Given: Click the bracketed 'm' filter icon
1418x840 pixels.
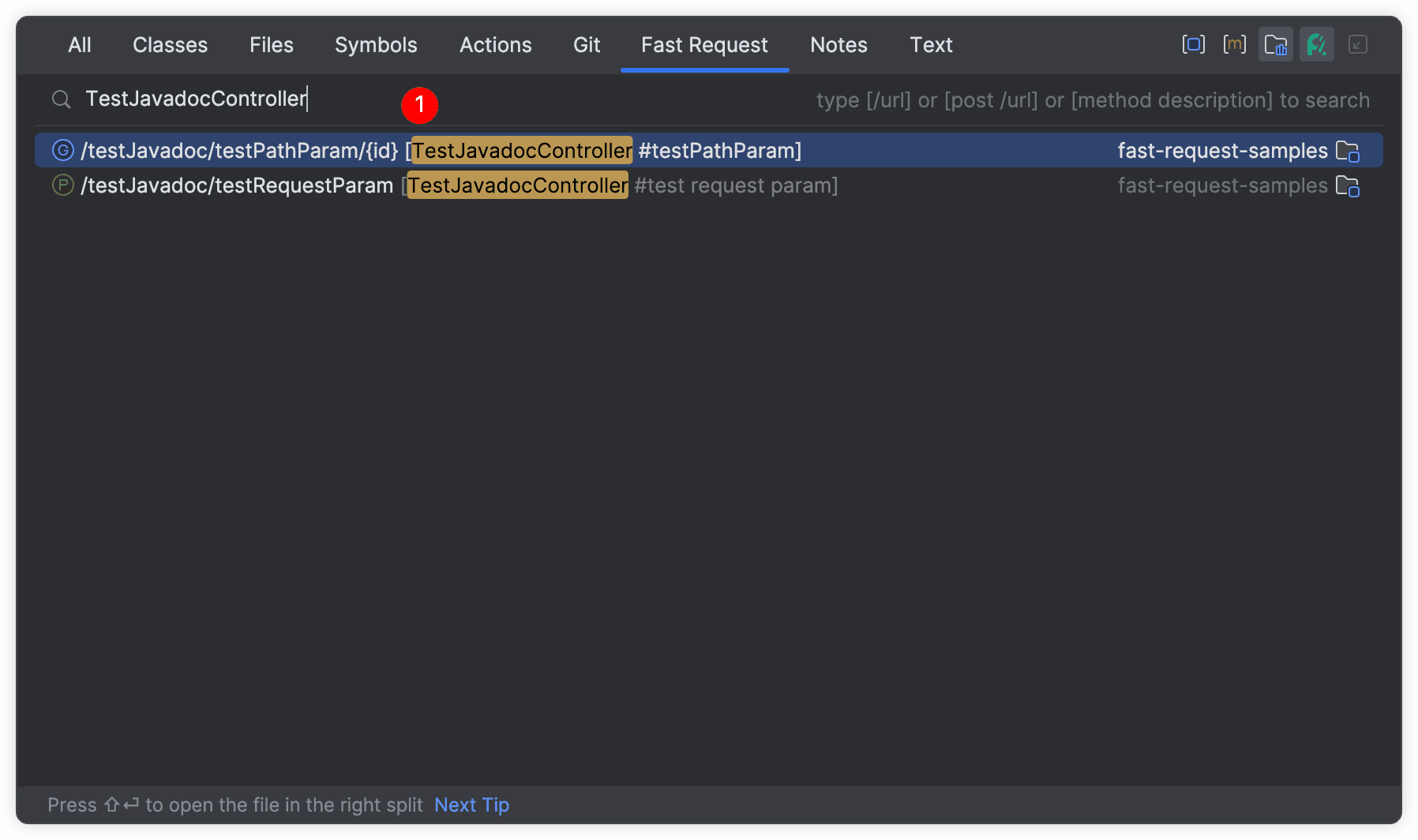Looking at the screenshot, I should [x=1234, y=44].
